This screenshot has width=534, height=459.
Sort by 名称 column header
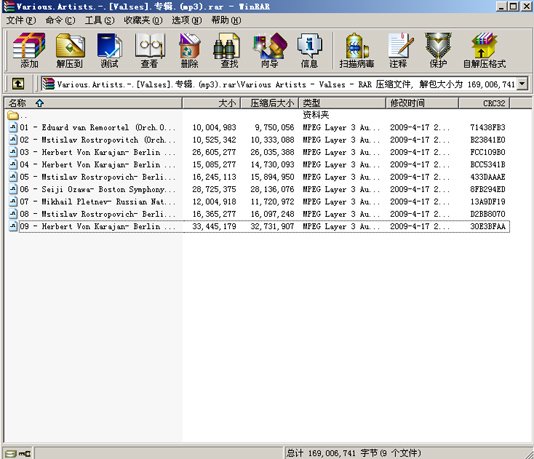point(93,103)
